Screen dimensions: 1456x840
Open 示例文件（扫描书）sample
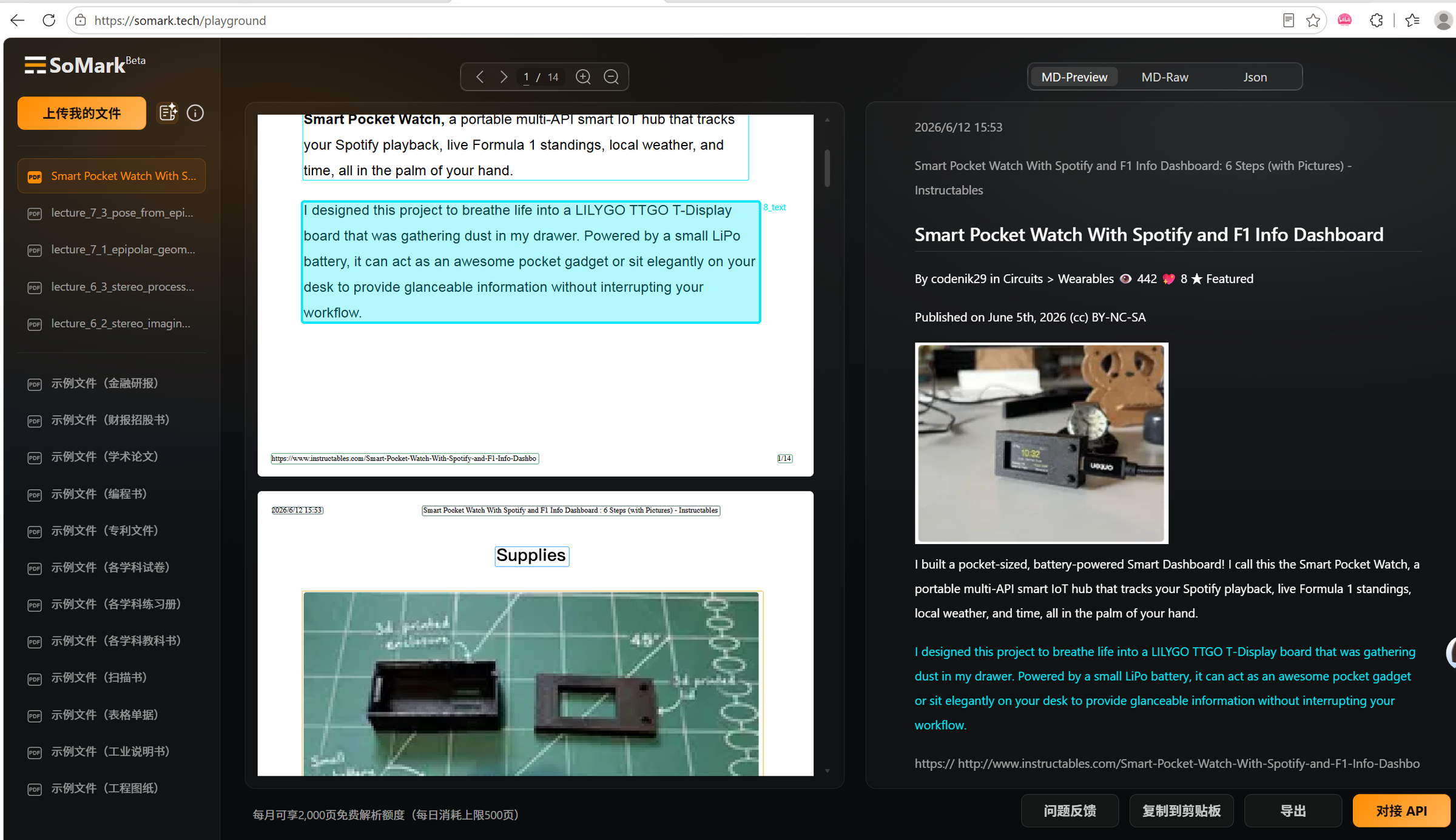(x=112, y=677)
